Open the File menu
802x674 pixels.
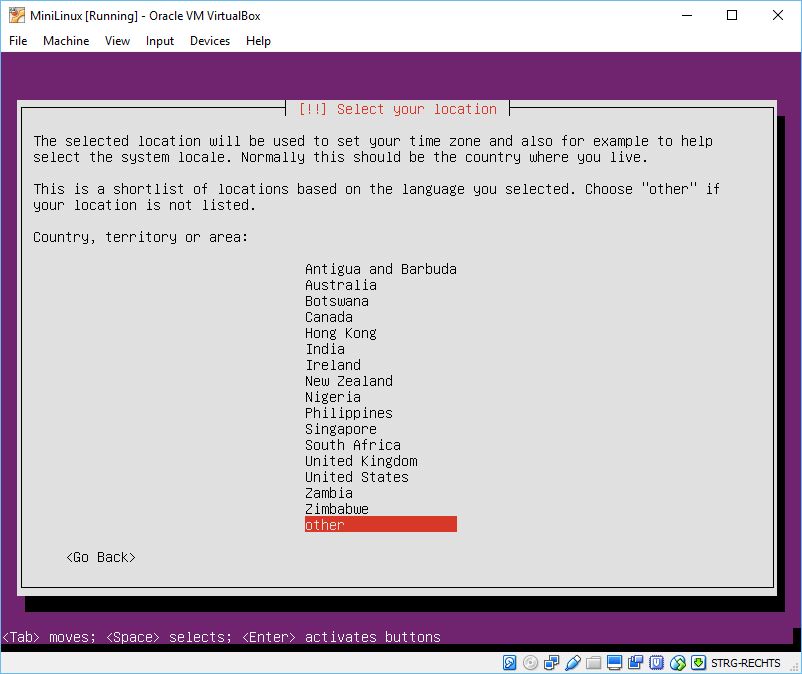pos(18,41)
